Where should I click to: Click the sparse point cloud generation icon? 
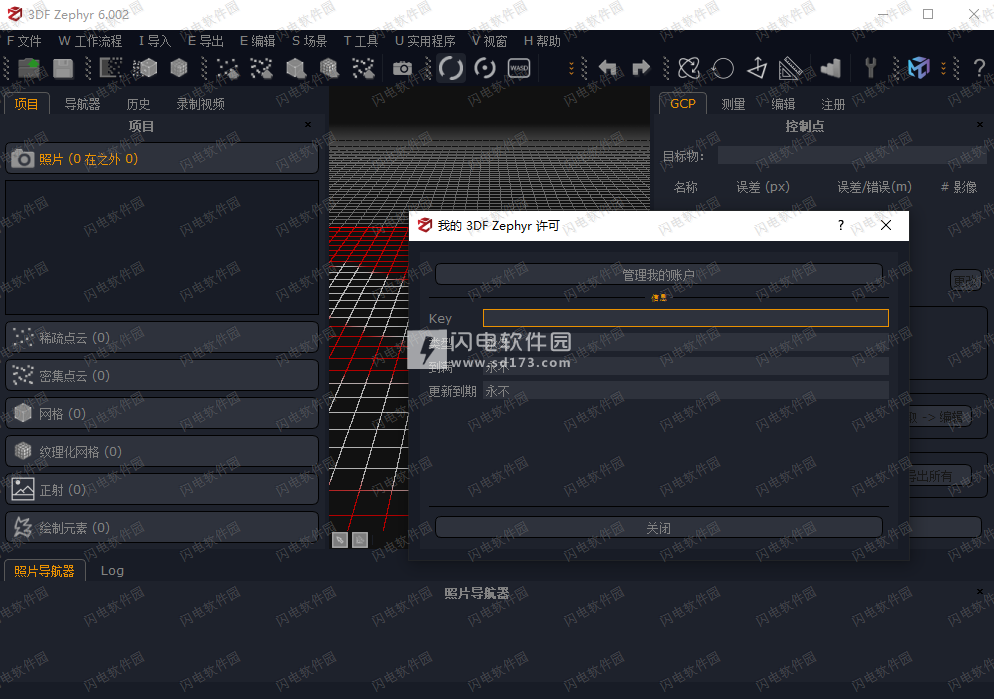111,68
